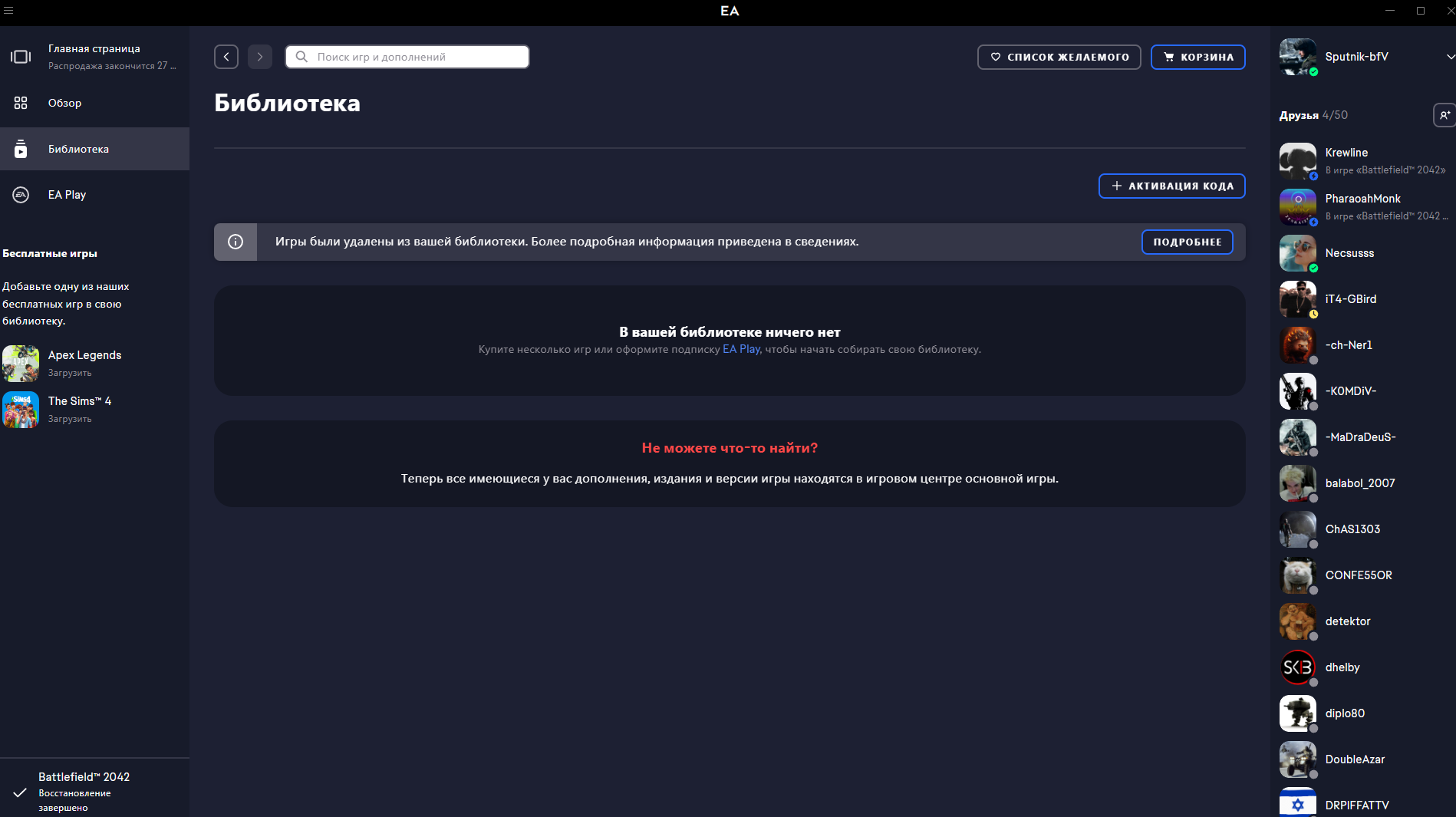Expand the Sputnik-bfV profile dropdown
Image resolution: width=1456 pixels, height=817 pixels.
pos(1450,57)
